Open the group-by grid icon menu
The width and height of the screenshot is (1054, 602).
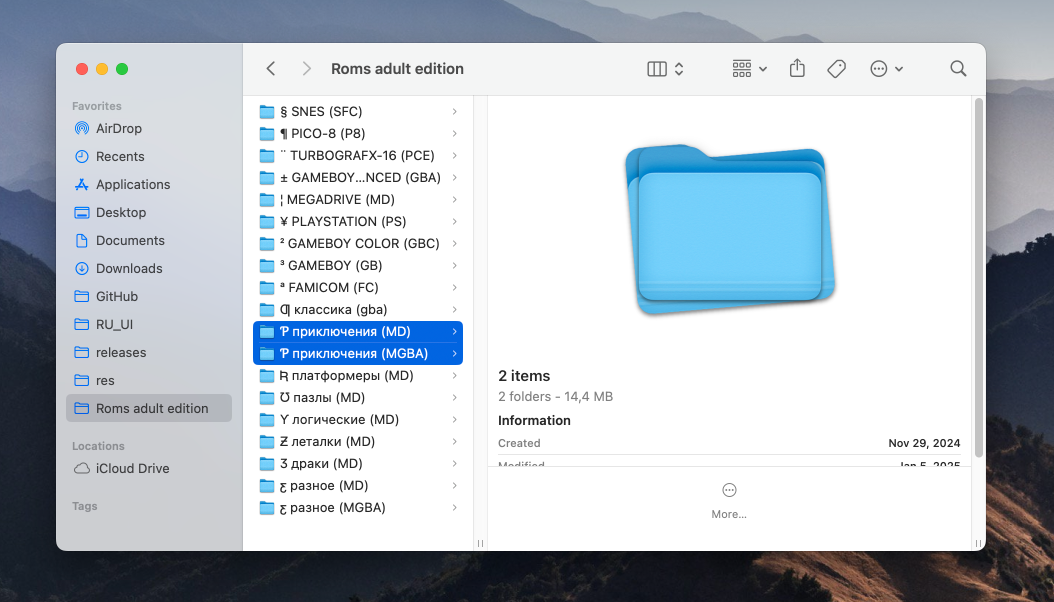[749, 69]
